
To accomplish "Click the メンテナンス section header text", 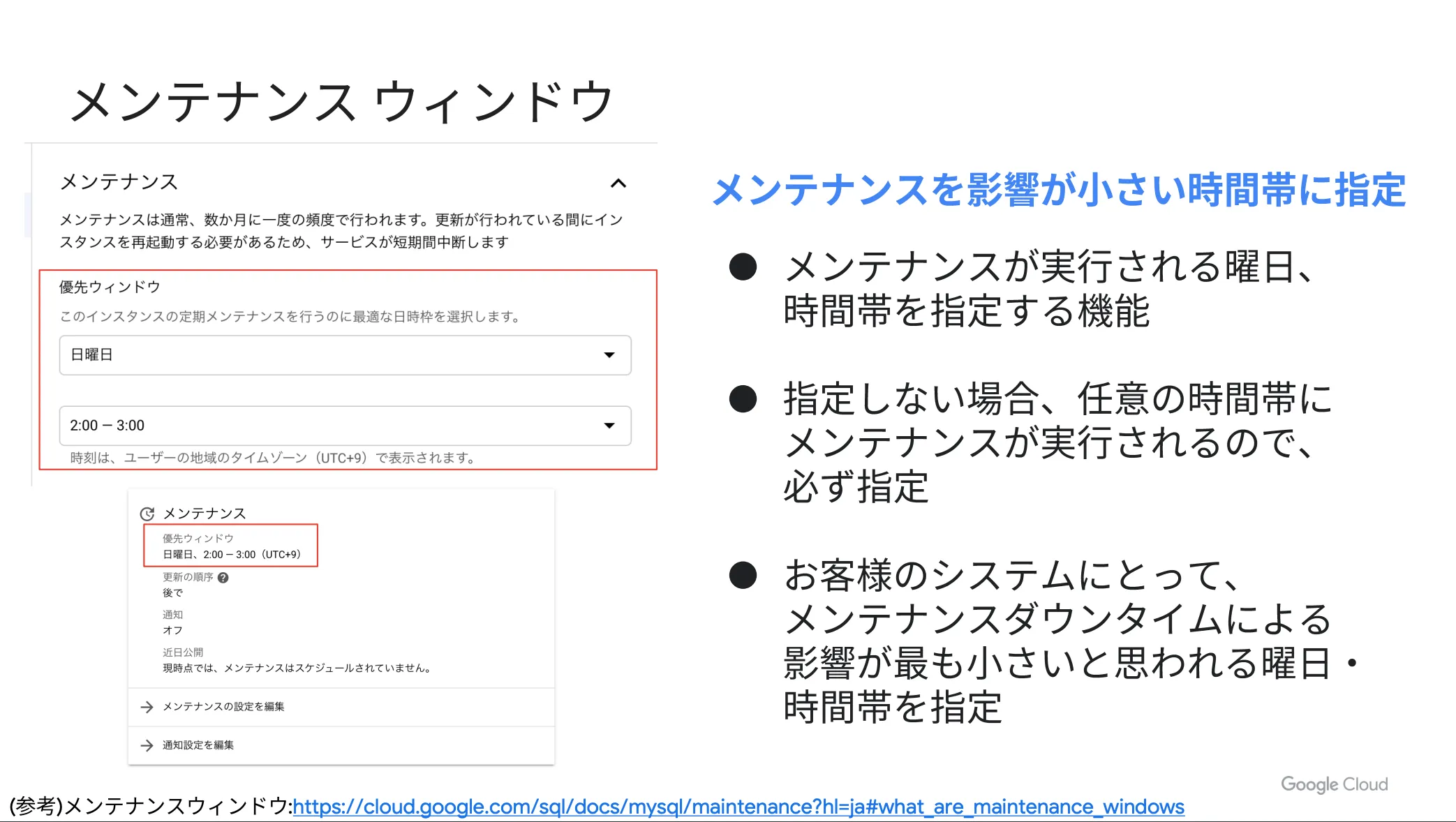I will pyautogui.click(x=119, y=182).
